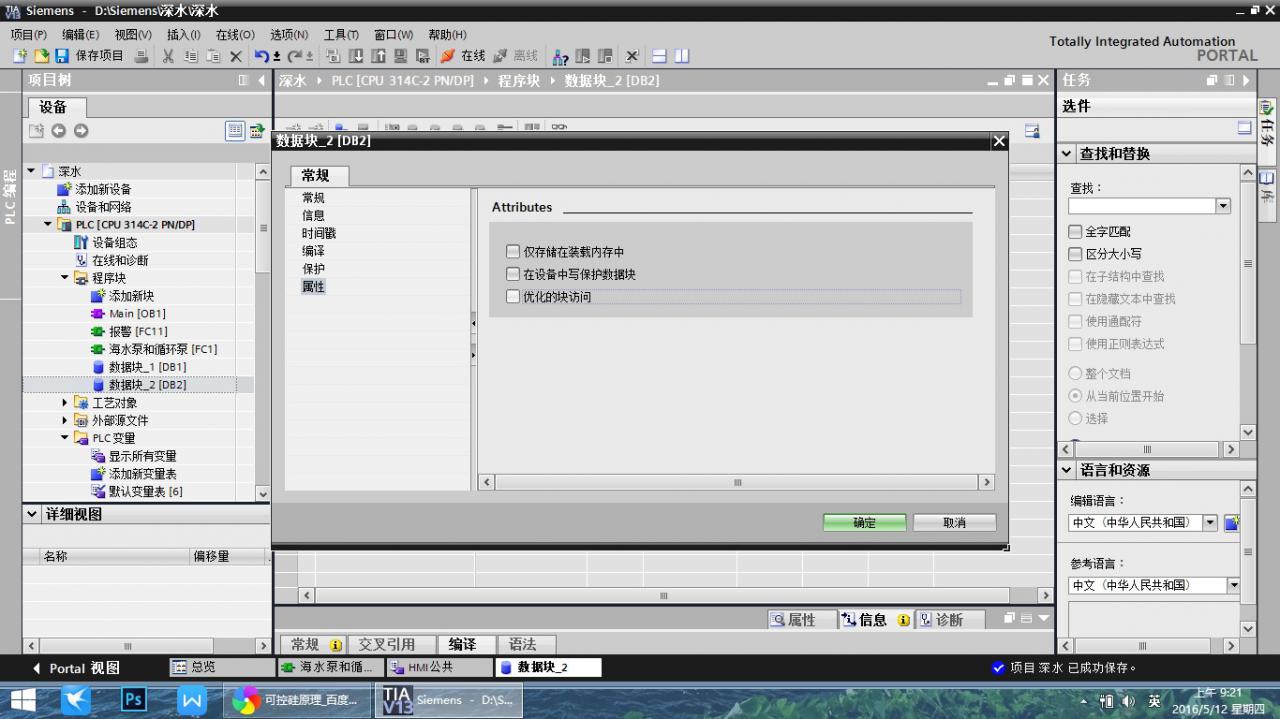
Task: Select 报警 [FC11] block
Action: 138,332
